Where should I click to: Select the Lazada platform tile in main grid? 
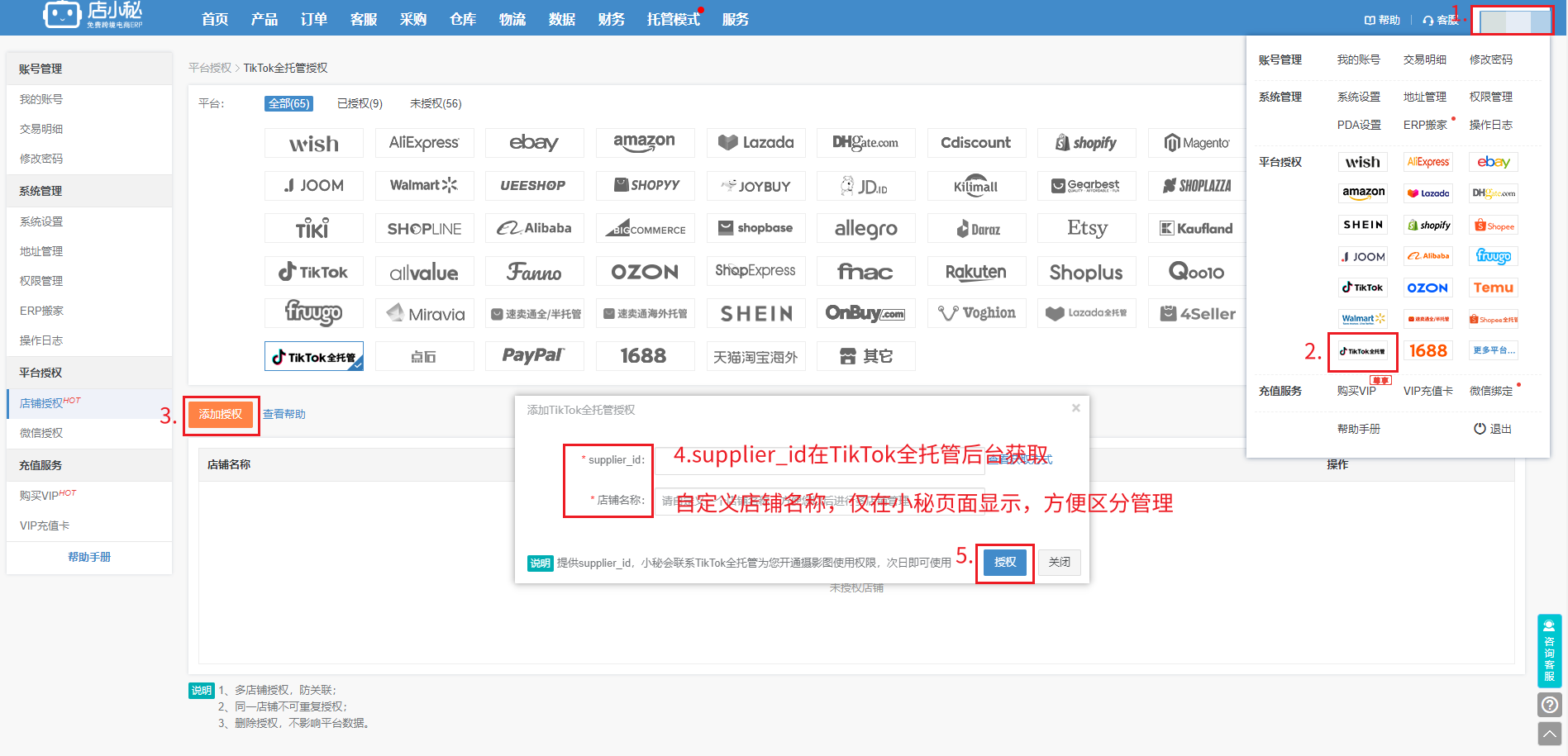[755, 143]
